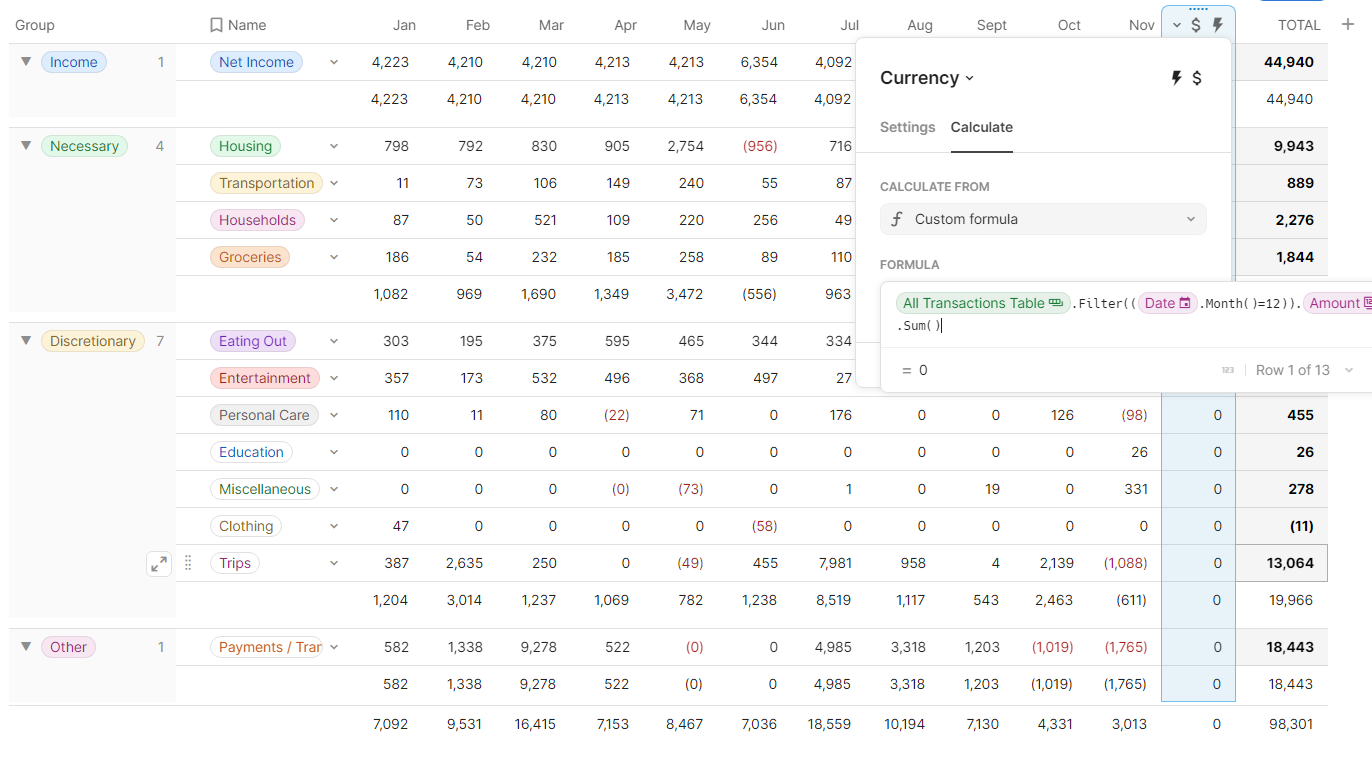1372x757 pixels.
Task: Click the calendar icon in the Date chip
Action: click(x=1185, y=303)
